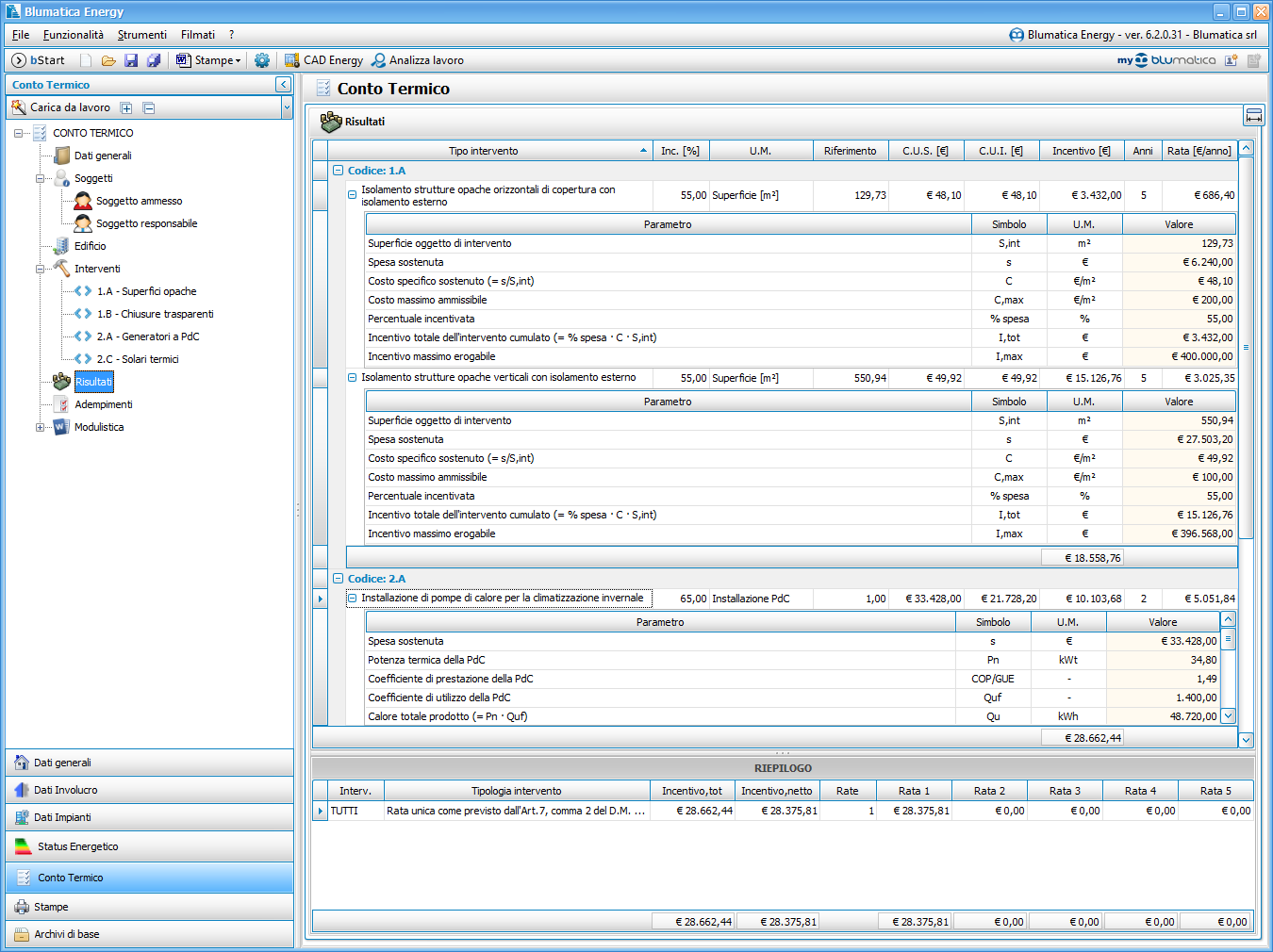
Task: Click the save all icon
Action: click(154, 60)
